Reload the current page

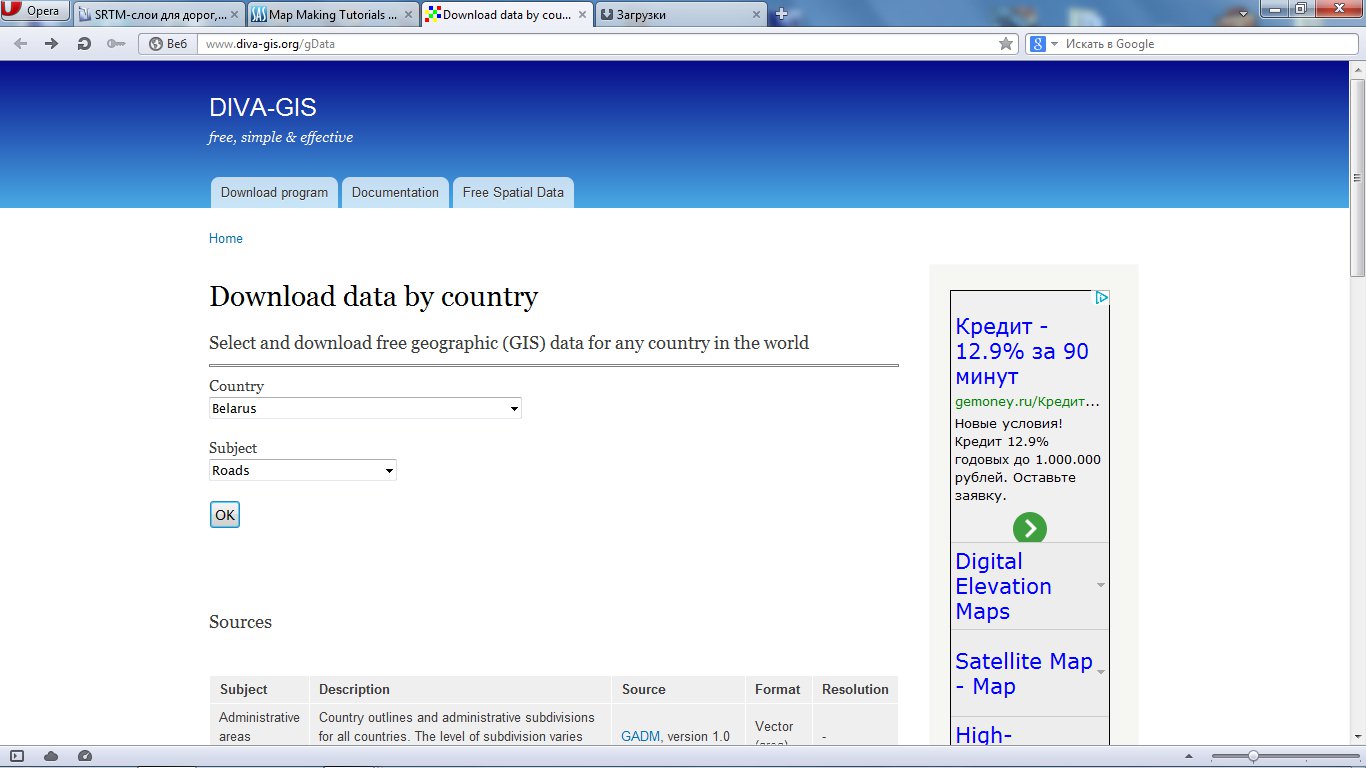pyautogui.click(x=84, y=44)
